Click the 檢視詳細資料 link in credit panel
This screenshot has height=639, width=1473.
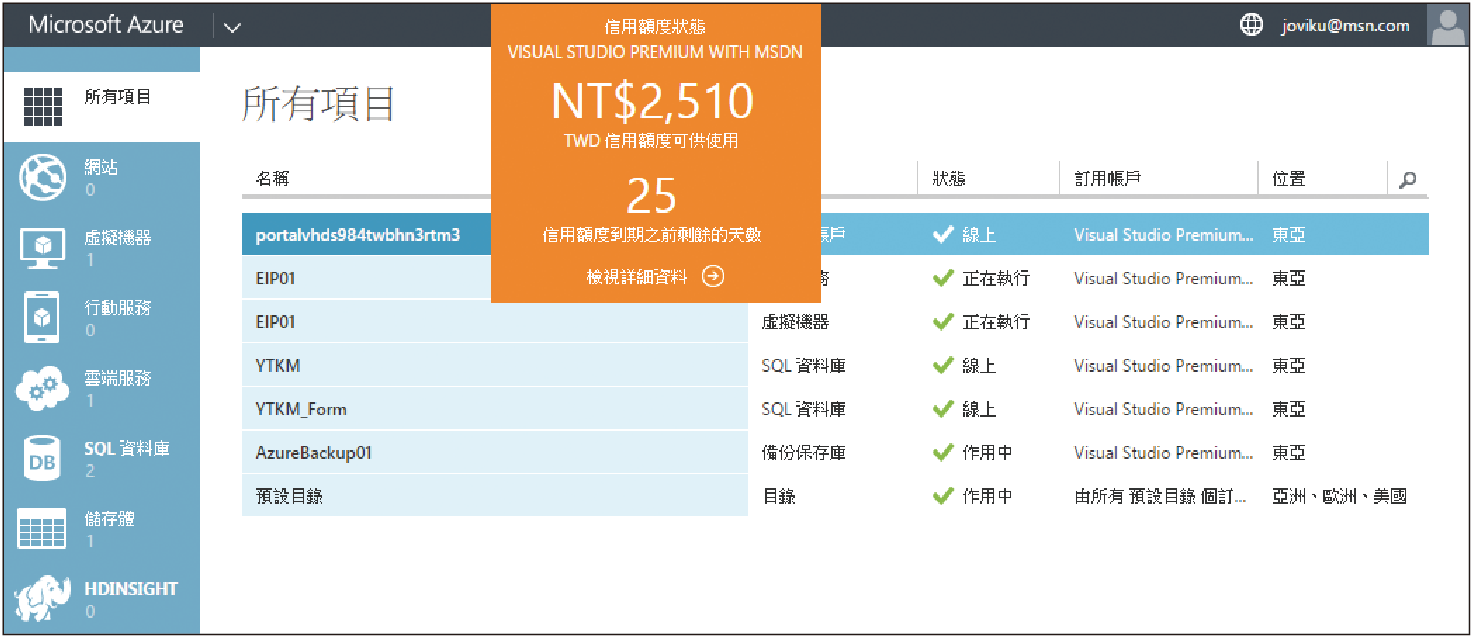637,277
